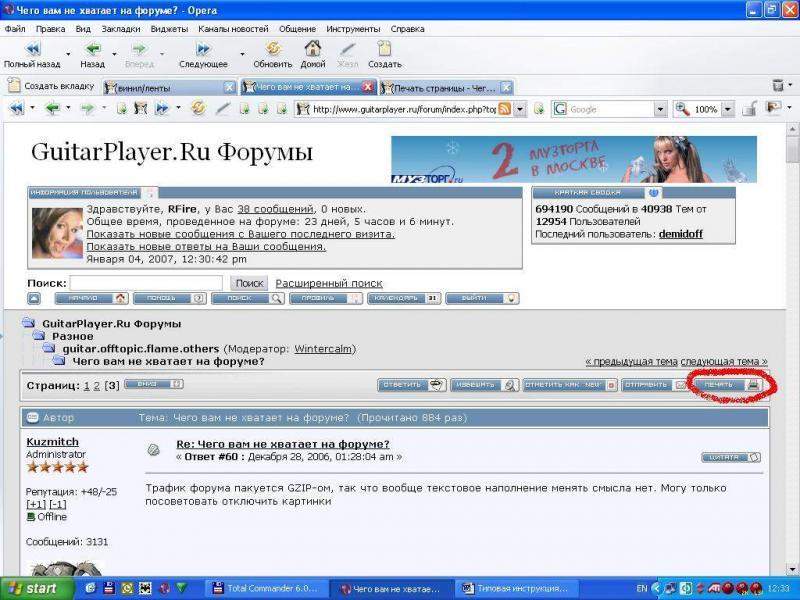Screen dimensions: 800x600
Task: Open the demidoff user profile link
Action: [x=681, y=234]
